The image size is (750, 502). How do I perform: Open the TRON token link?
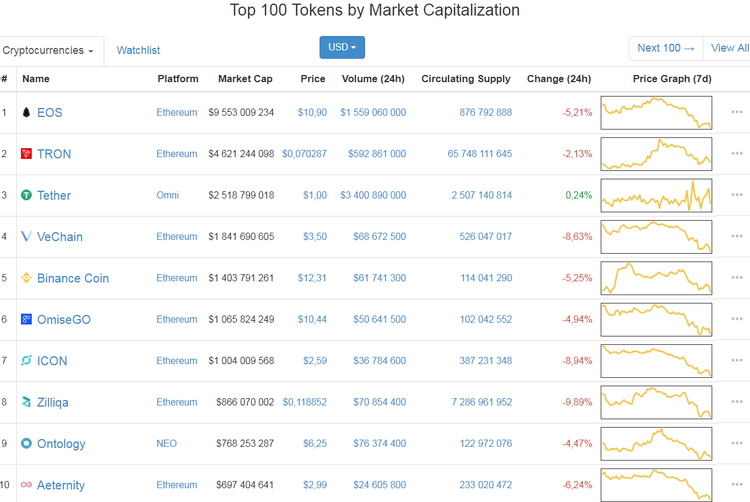54,154
